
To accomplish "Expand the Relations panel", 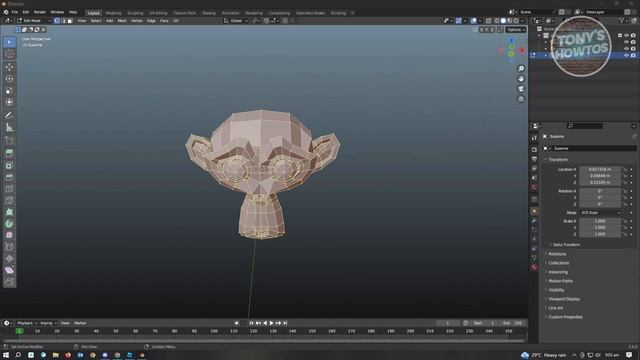I will pyautogui.click(x=557, y=254).
